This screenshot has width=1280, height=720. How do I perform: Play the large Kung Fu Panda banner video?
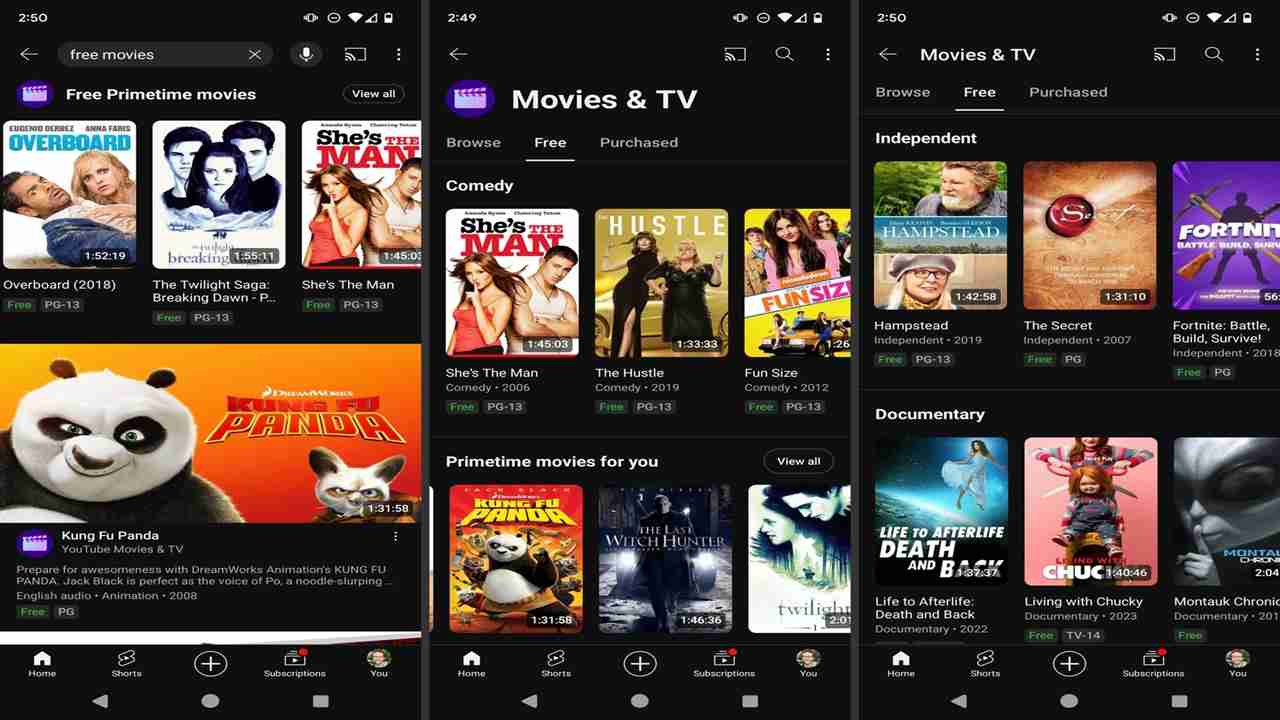coord(210,432)
